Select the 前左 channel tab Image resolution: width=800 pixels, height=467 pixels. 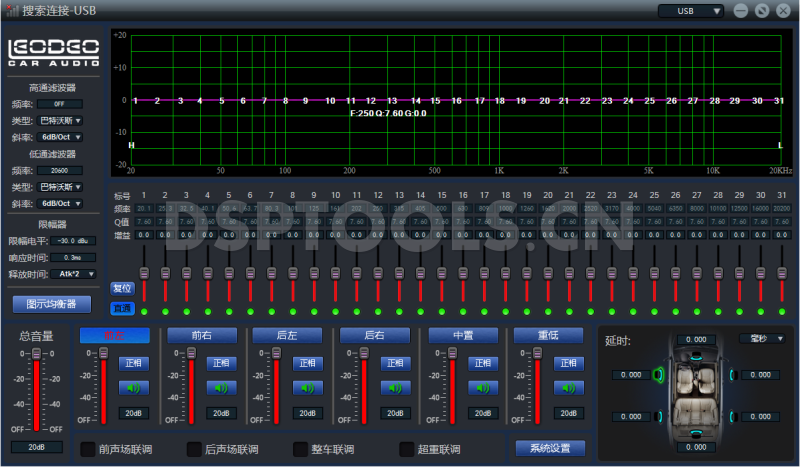coord(115,335)
